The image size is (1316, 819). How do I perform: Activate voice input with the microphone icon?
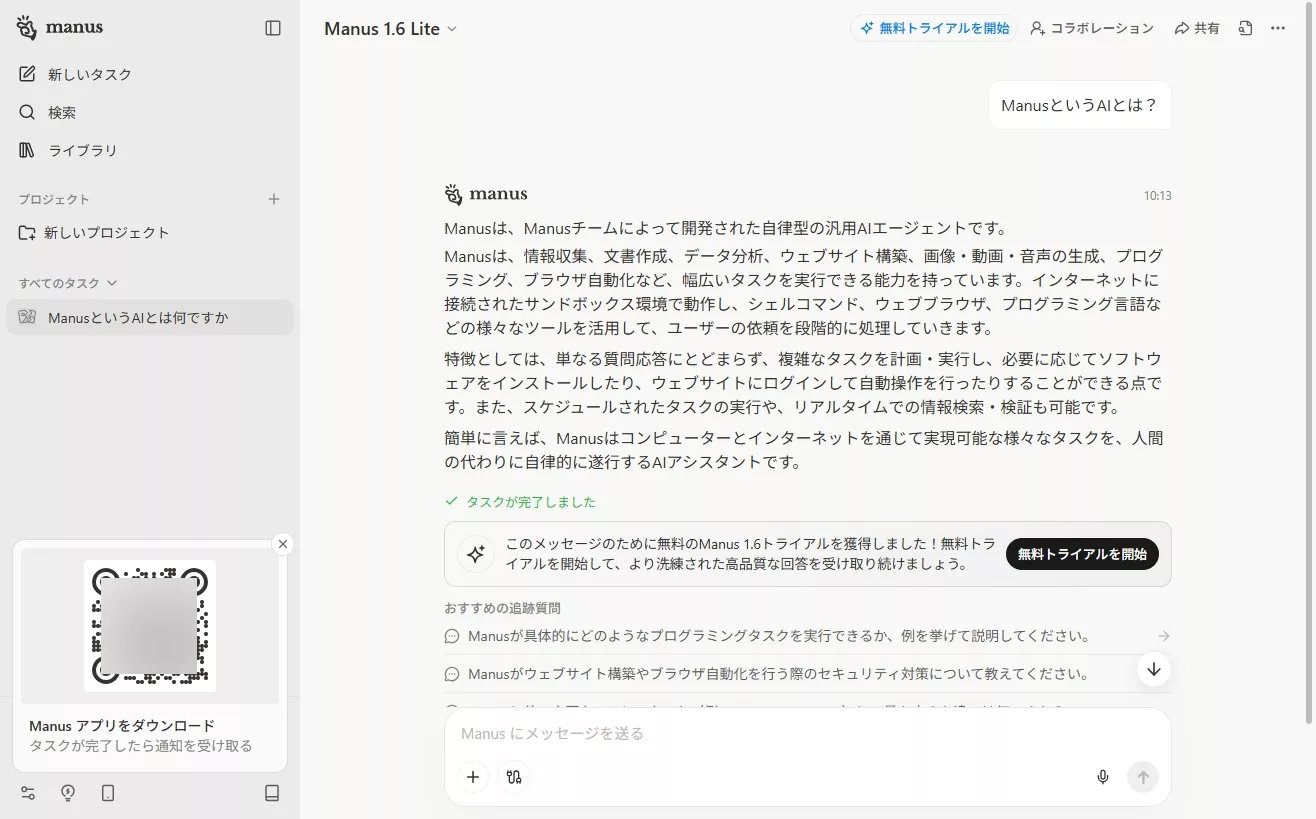tap(1102, 776)
